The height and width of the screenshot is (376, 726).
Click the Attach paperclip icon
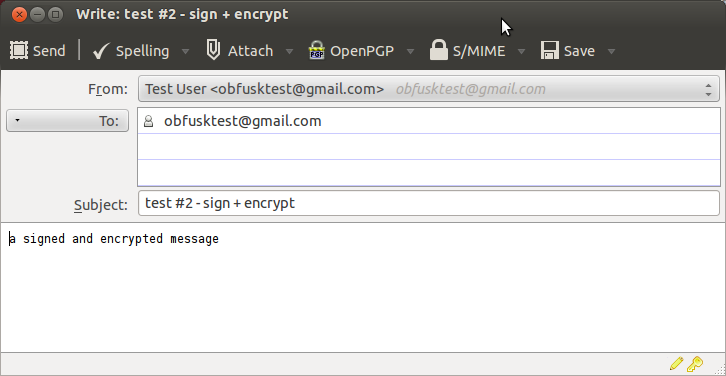(213, 50)
